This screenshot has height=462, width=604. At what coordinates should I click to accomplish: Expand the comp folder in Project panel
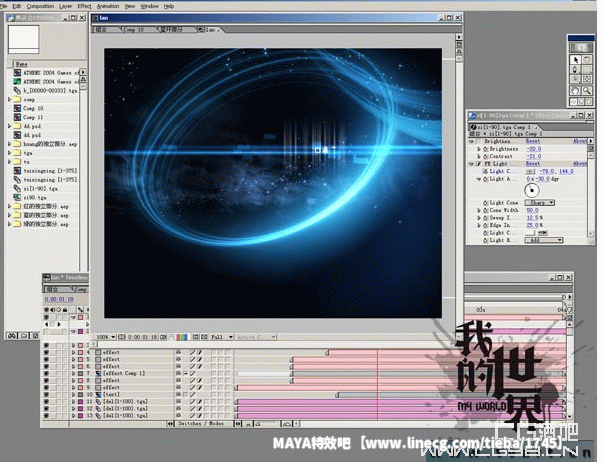pos(10,99)
